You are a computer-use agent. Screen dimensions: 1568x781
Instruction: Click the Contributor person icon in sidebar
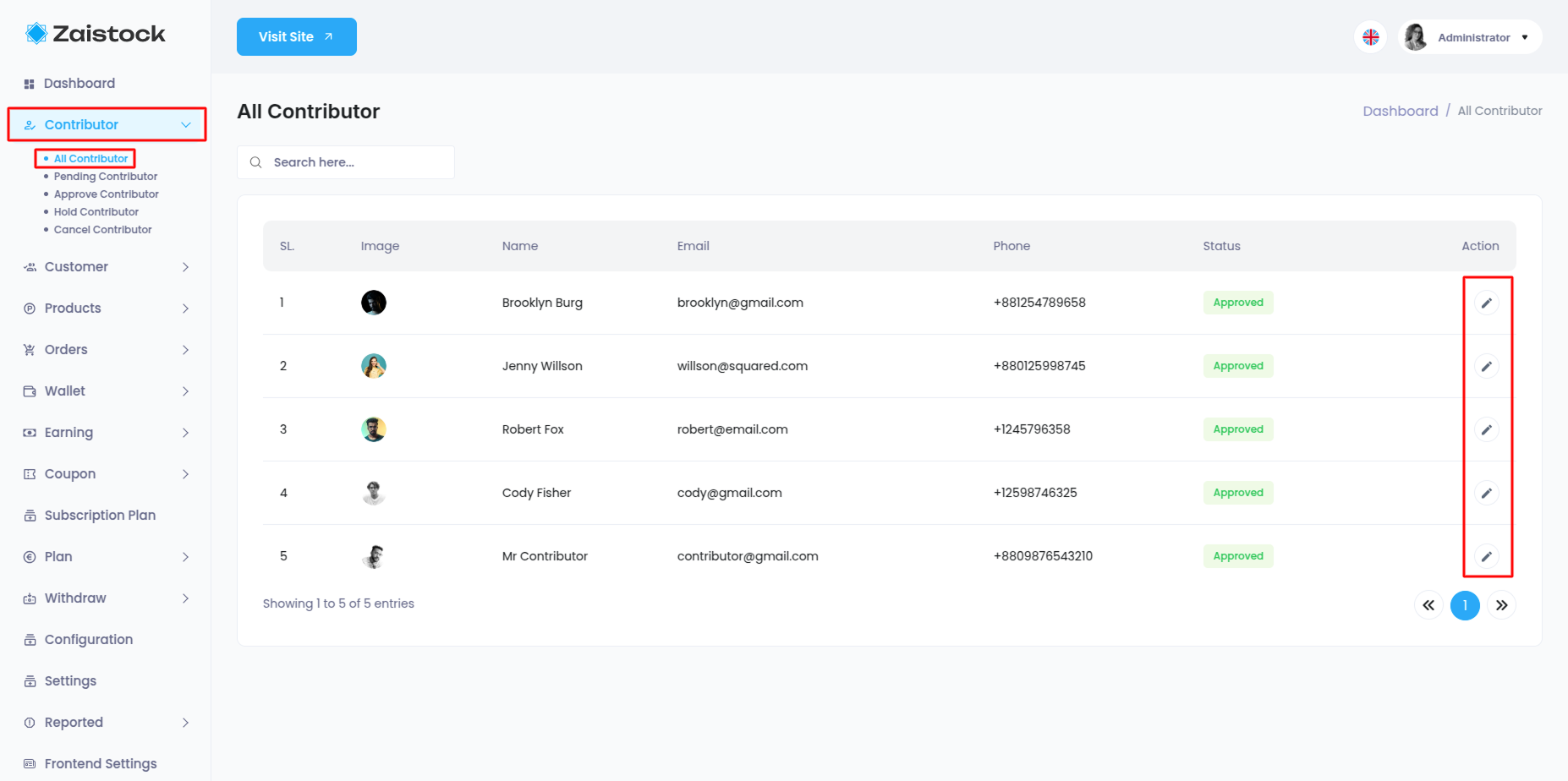[30, 125]
